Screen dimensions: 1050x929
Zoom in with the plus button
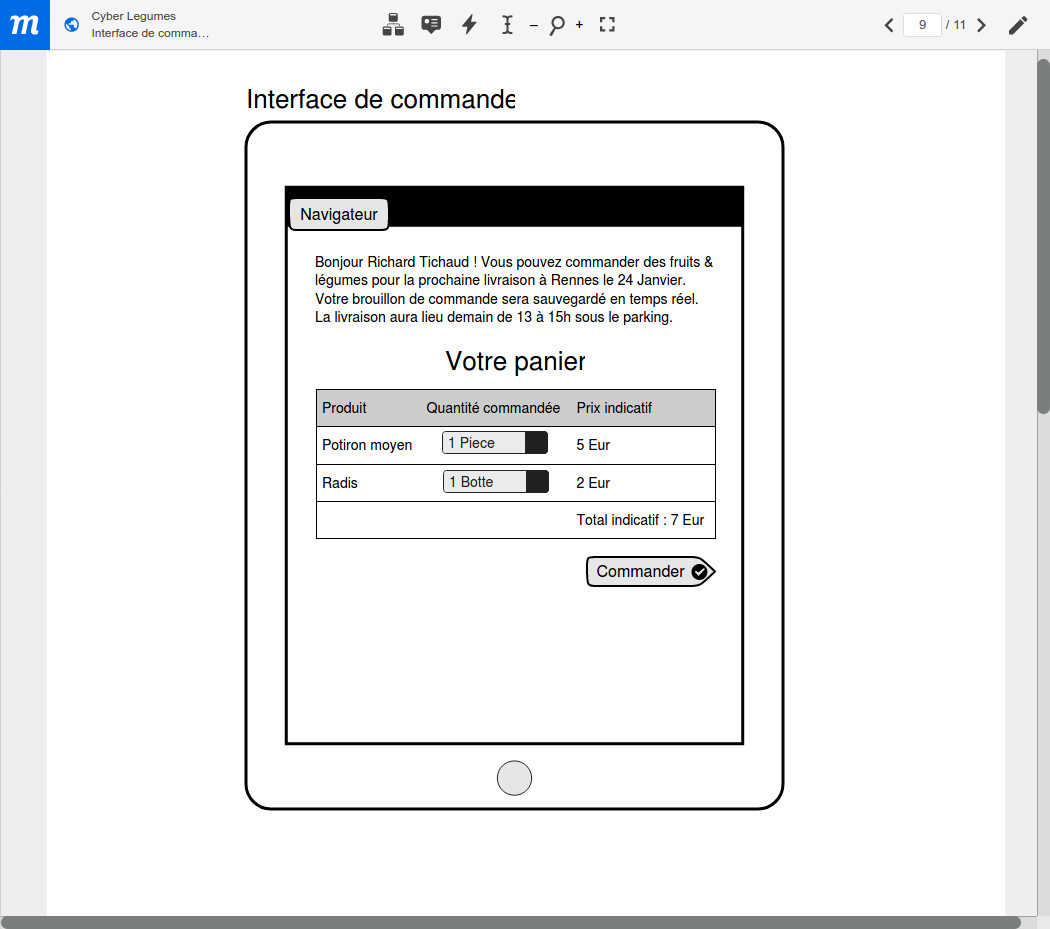[579, 25]
